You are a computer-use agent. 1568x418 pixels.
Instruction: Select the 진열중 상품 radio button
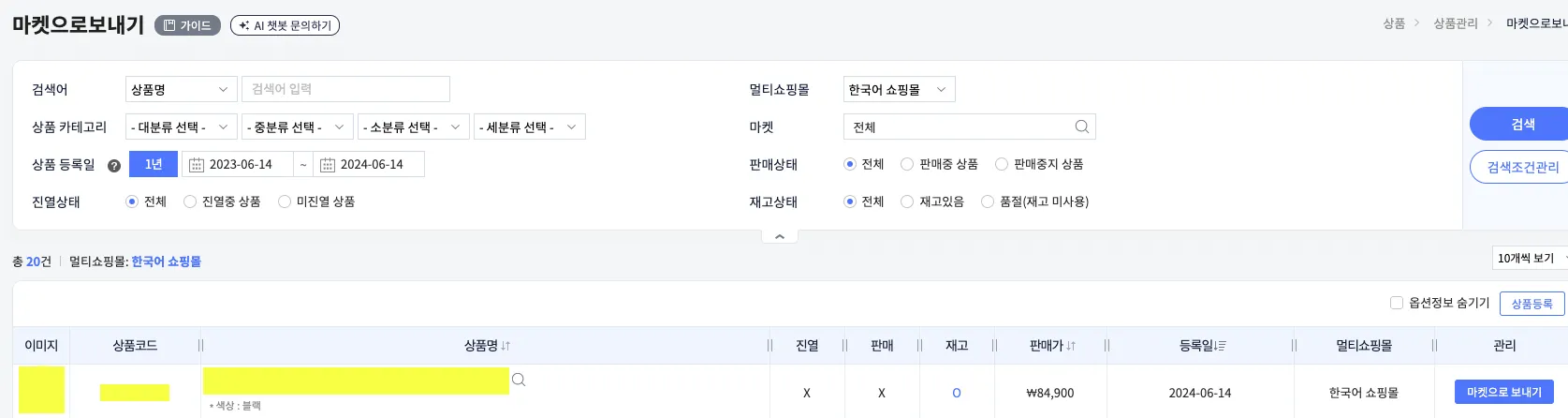(x=190, y=202)
